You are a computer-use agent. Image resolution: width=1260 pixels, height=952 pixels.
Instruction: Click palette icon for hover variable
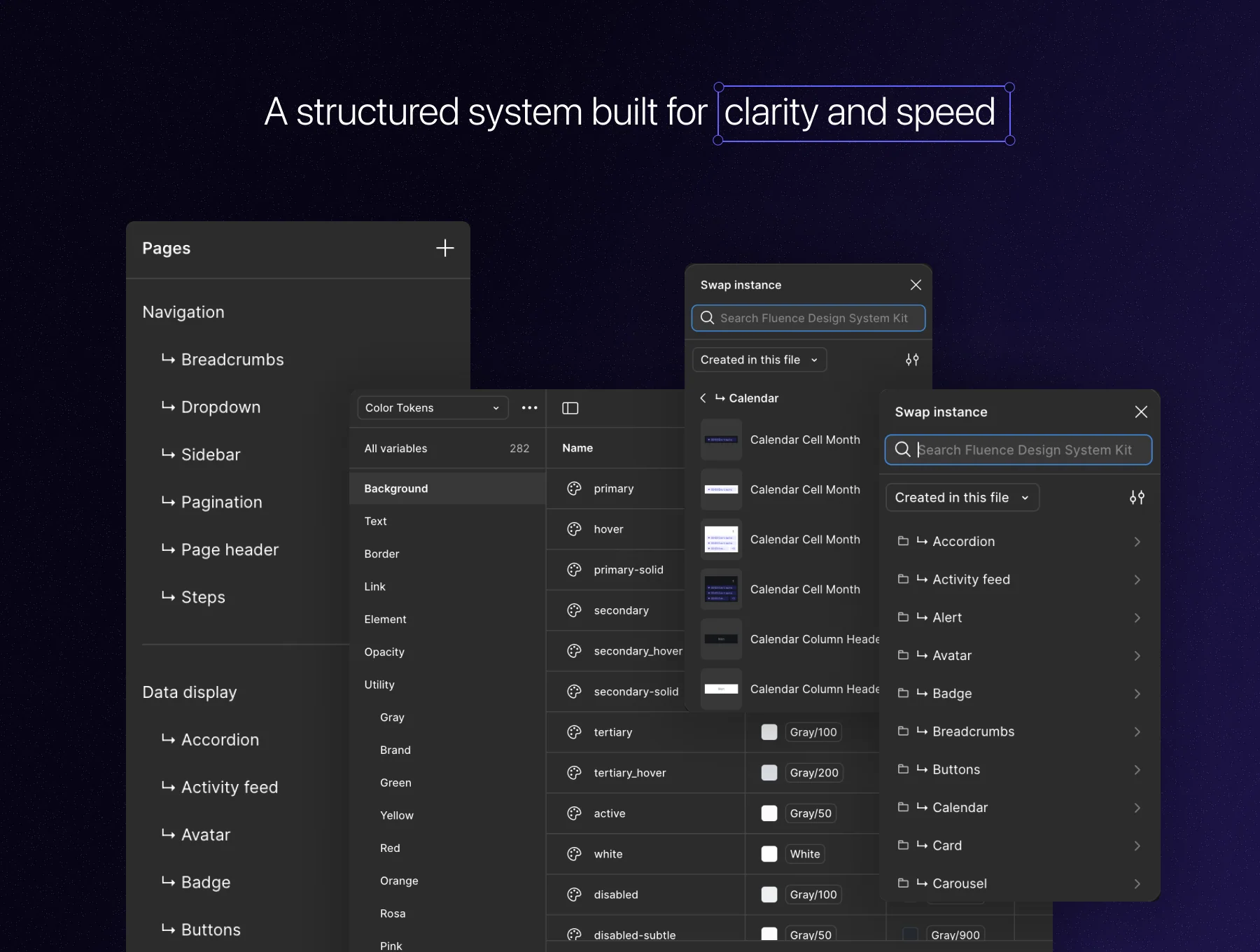pos(575,529)
